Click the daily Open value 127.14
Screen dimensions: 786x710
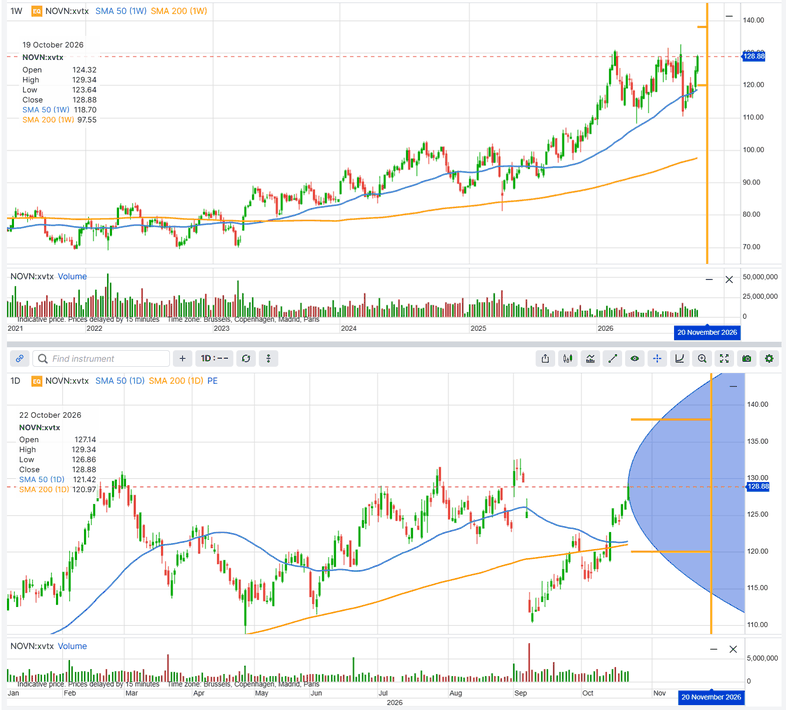point(85,440)
